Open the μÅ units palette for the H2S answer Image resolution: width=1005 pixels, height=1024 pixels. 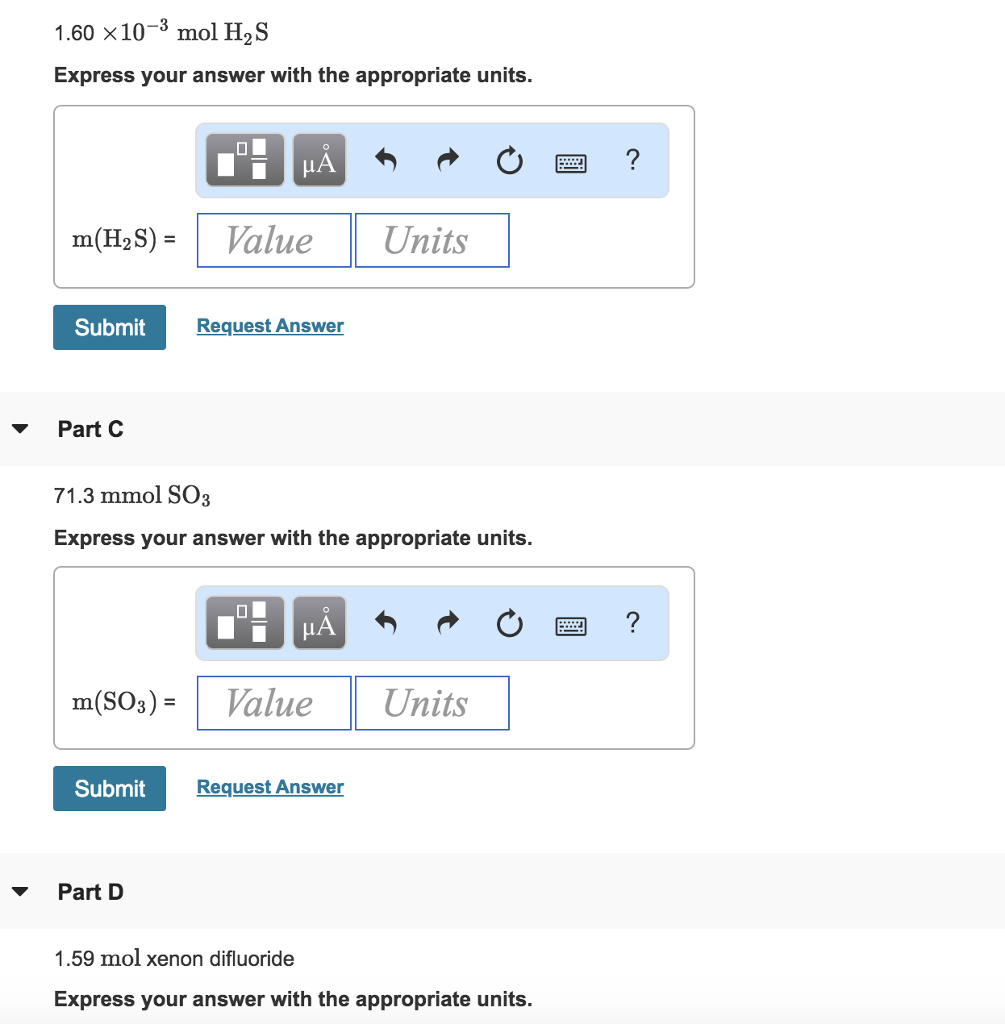pyautogui.click(x=318, y=160)
